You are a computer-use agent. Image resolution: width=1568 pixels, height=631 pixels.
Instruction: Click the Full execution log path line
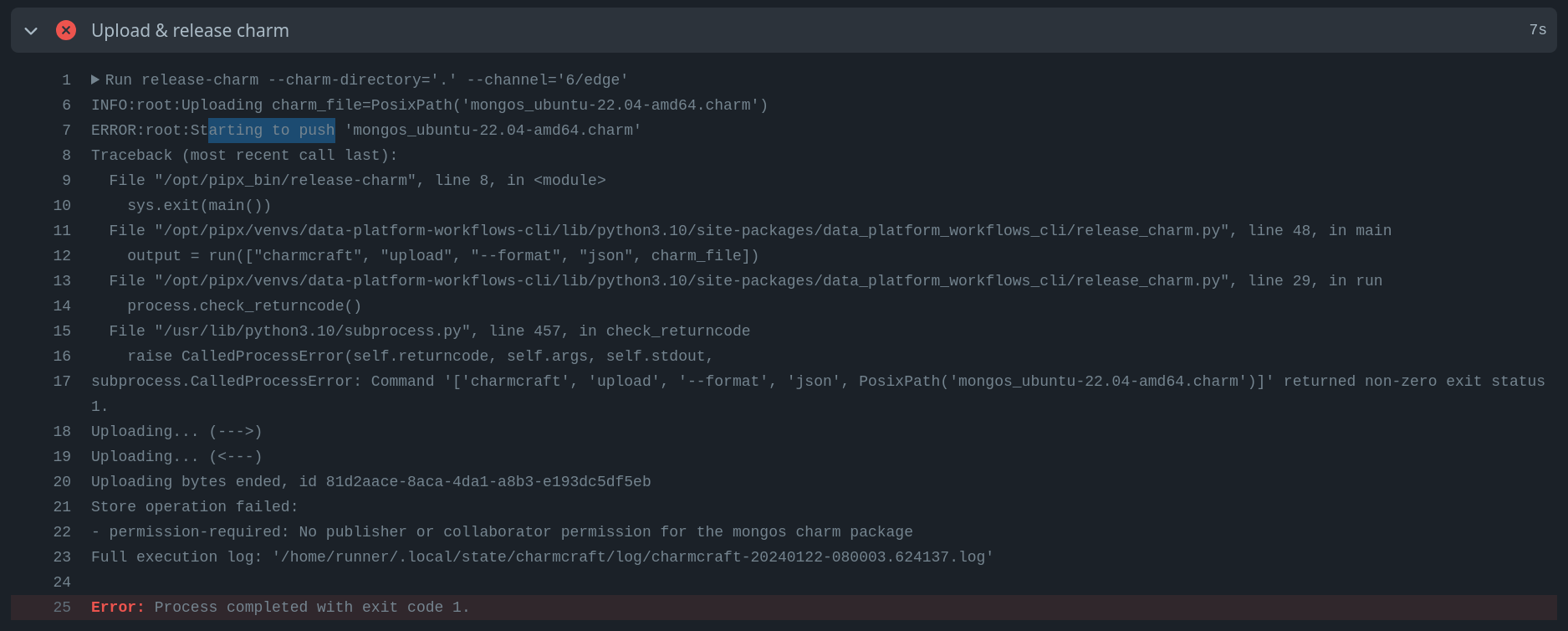click(542, 557)
